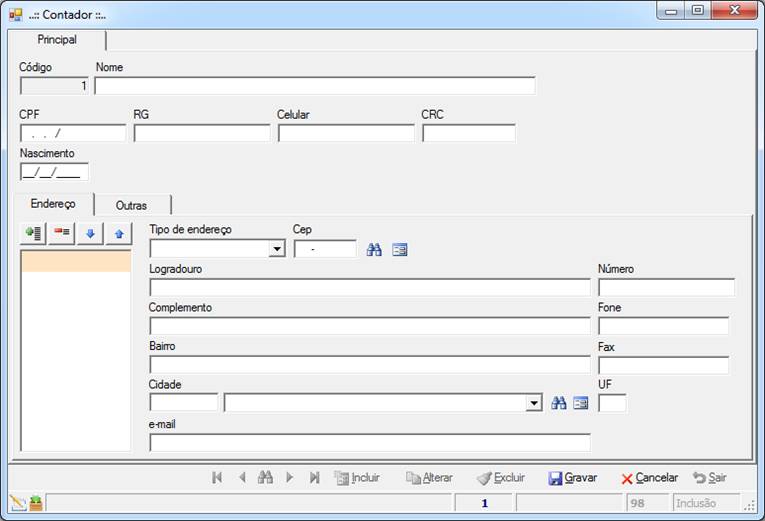Click the Código field
This screenshot has width=765, height=521.
point(54,86)
